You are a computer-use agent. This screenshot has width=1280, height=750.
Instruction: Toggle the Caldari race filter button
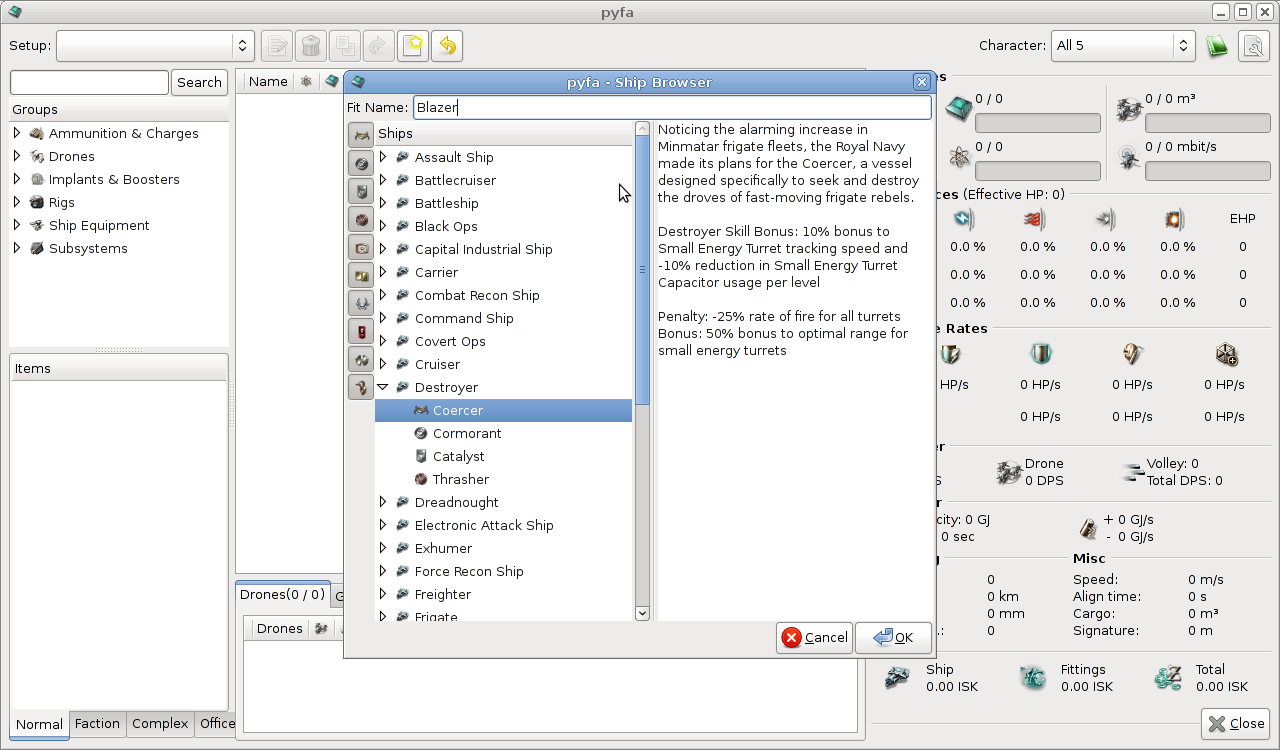[361, 163]
